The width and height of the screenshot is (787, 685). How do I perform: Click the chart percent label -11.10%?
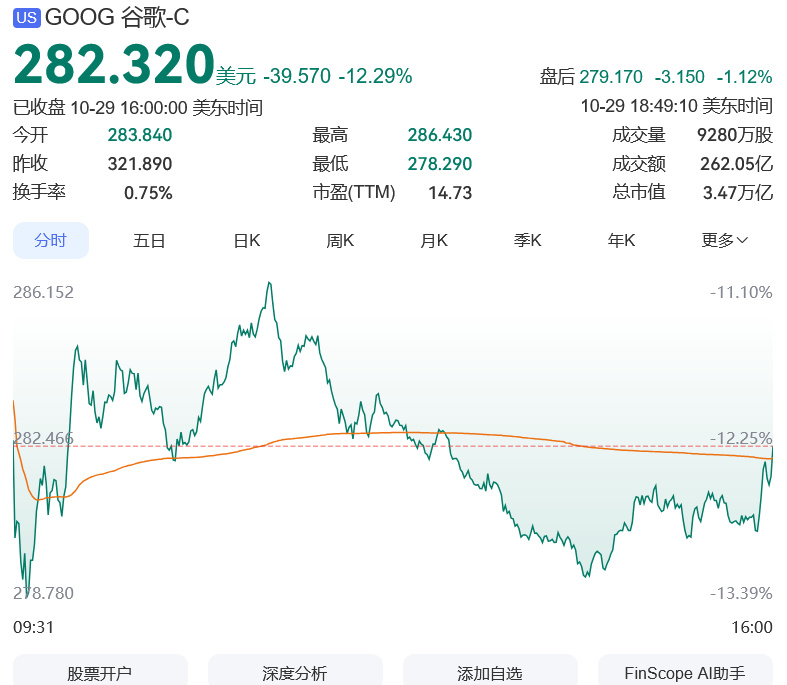tap(741, 293)
